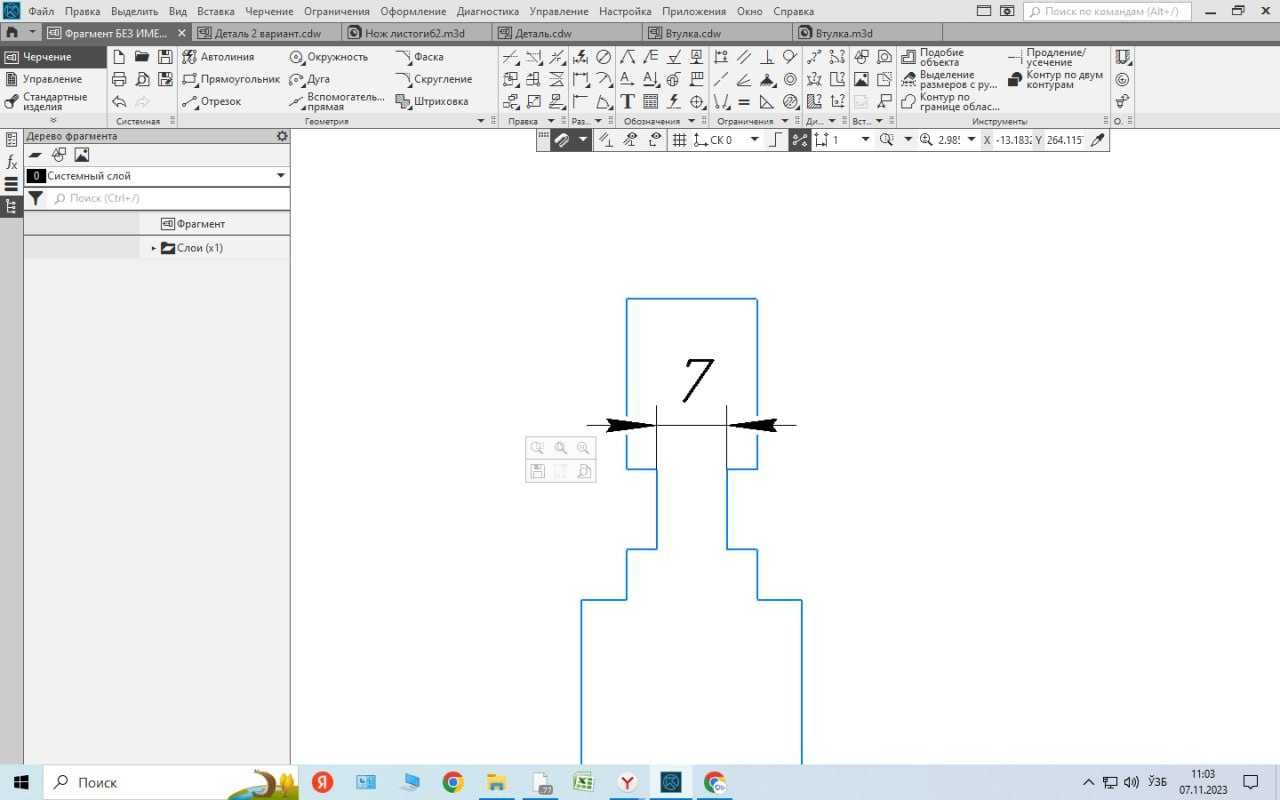
Task: Apply the Фаска chamfer tool
Action: 419,57
